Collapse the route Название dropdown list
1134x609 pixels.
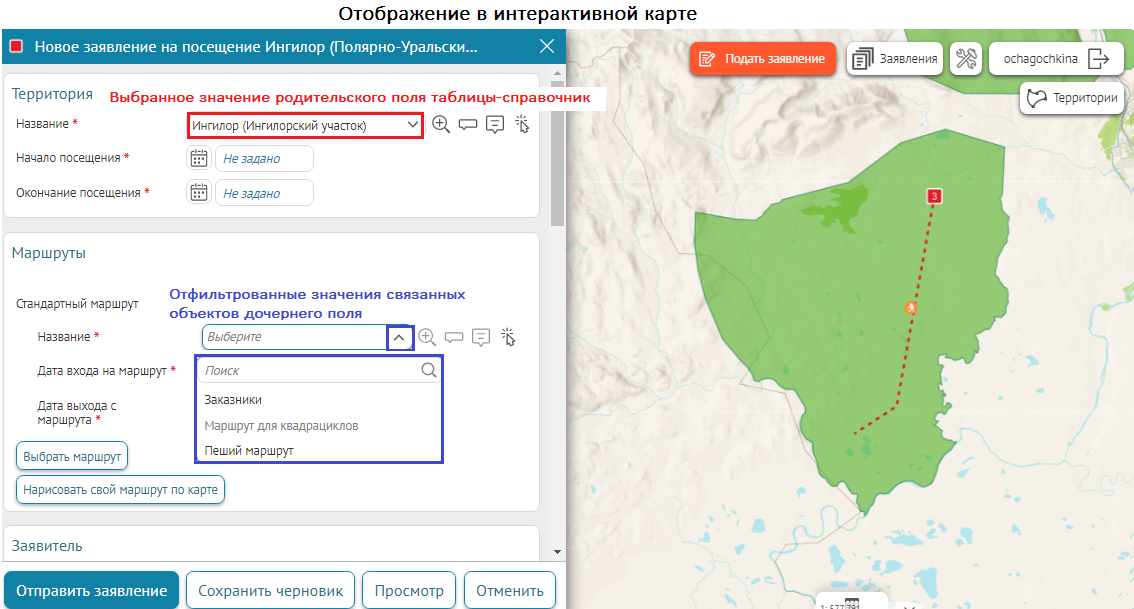click(x=399, y=338)
